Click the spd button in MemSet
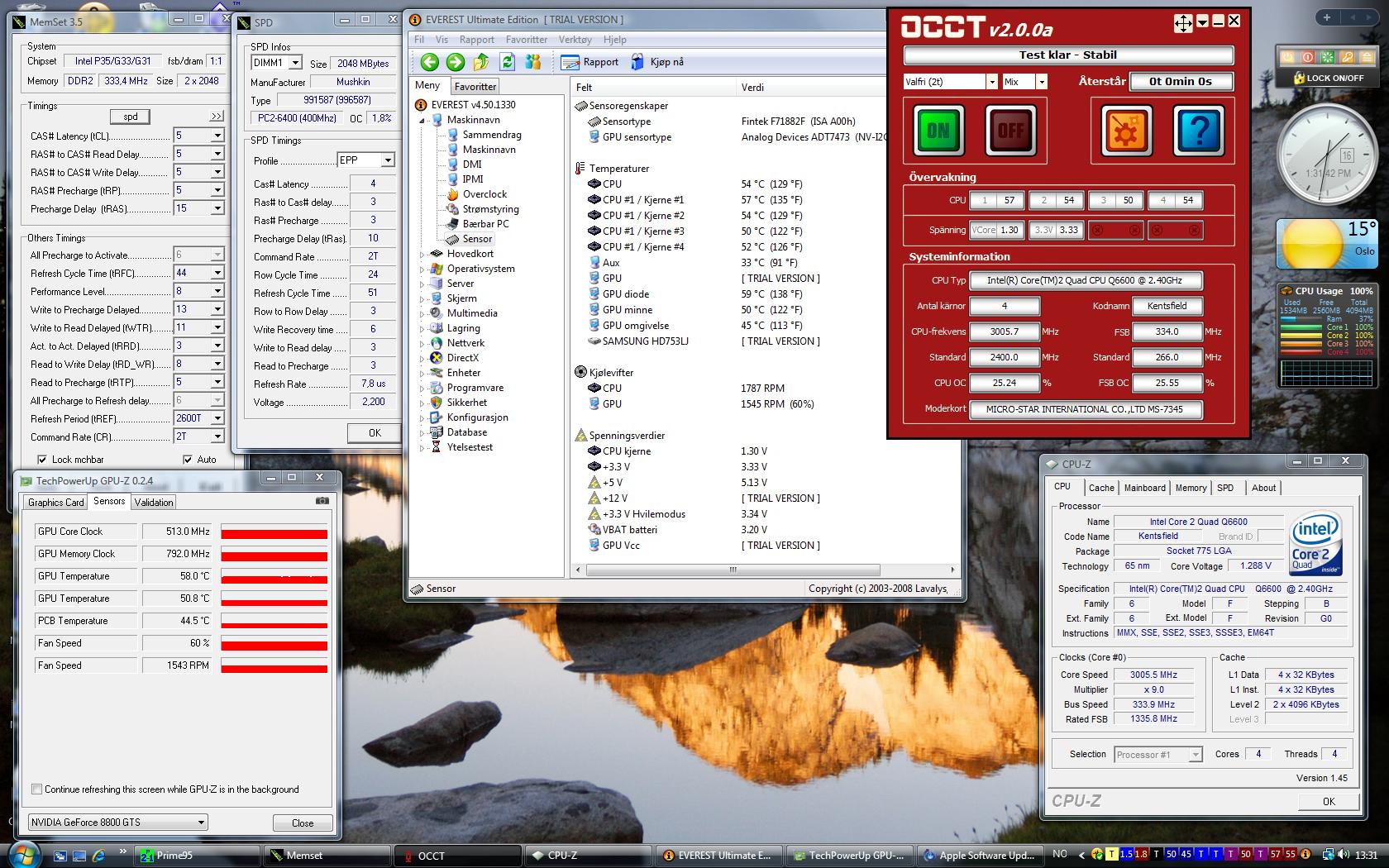Screen dimensions: 1389x868 click(x=131, y=117)
